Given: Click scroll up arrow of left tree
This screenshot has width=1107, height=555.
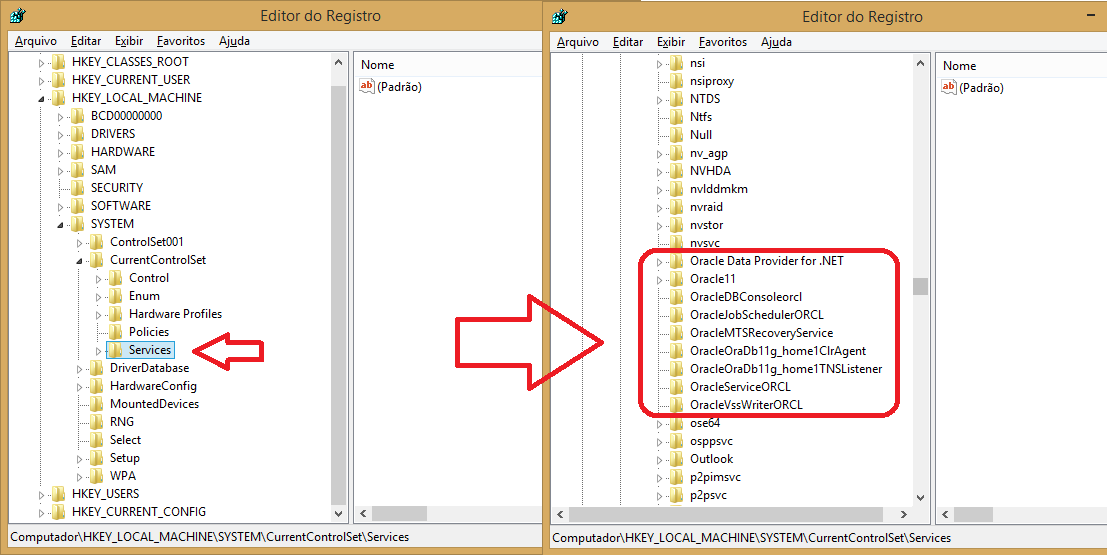Looking at the screenshot, I should tap(338, 63).
